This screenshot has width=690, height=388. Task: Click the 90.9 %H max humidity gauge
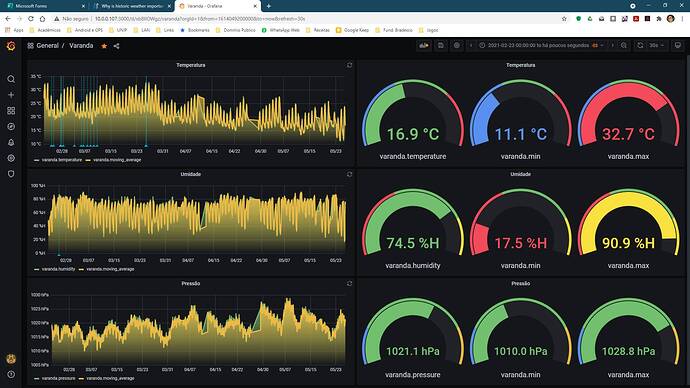point(628,223)
